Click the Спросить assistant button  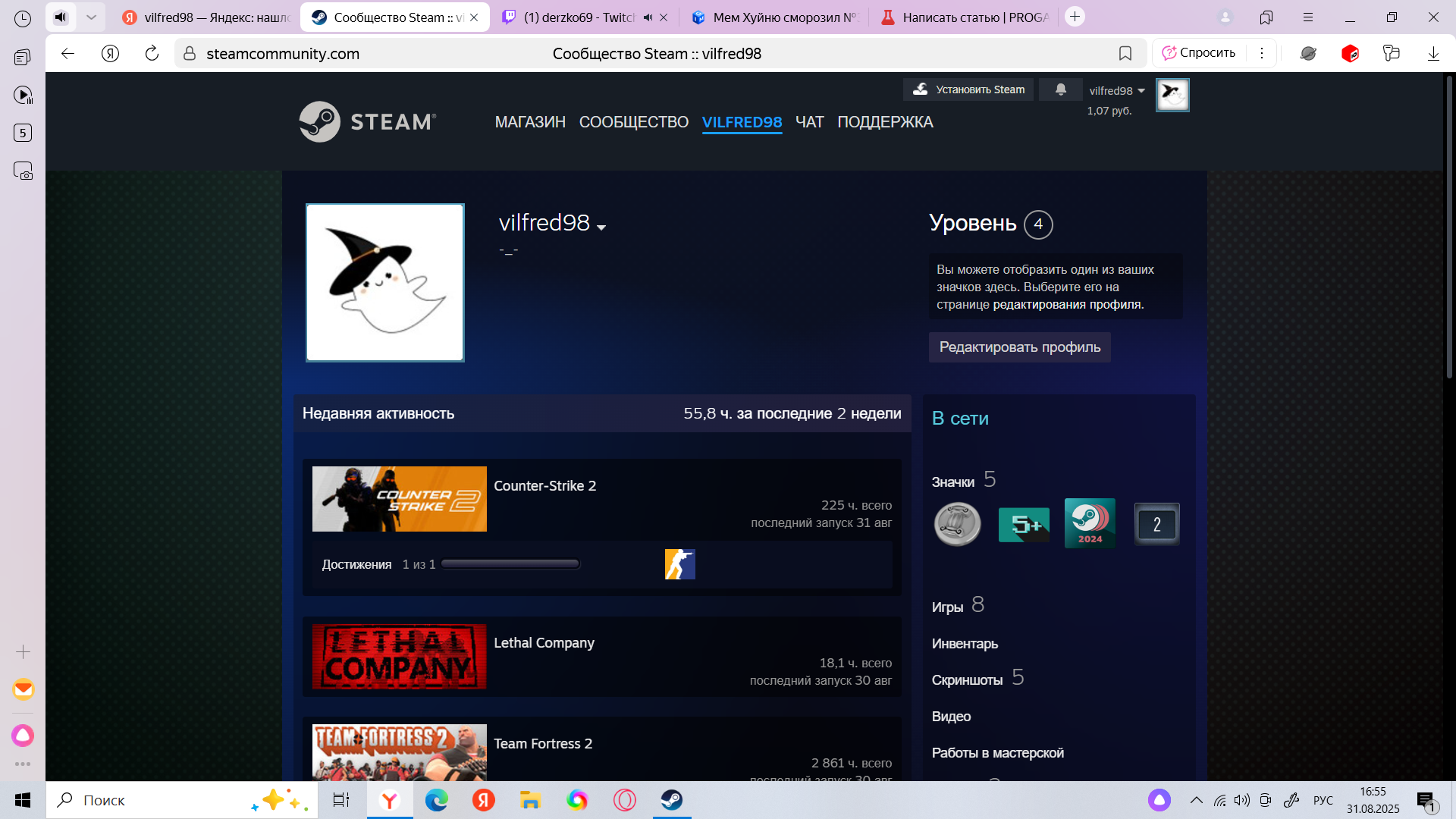click(1199, 53)
